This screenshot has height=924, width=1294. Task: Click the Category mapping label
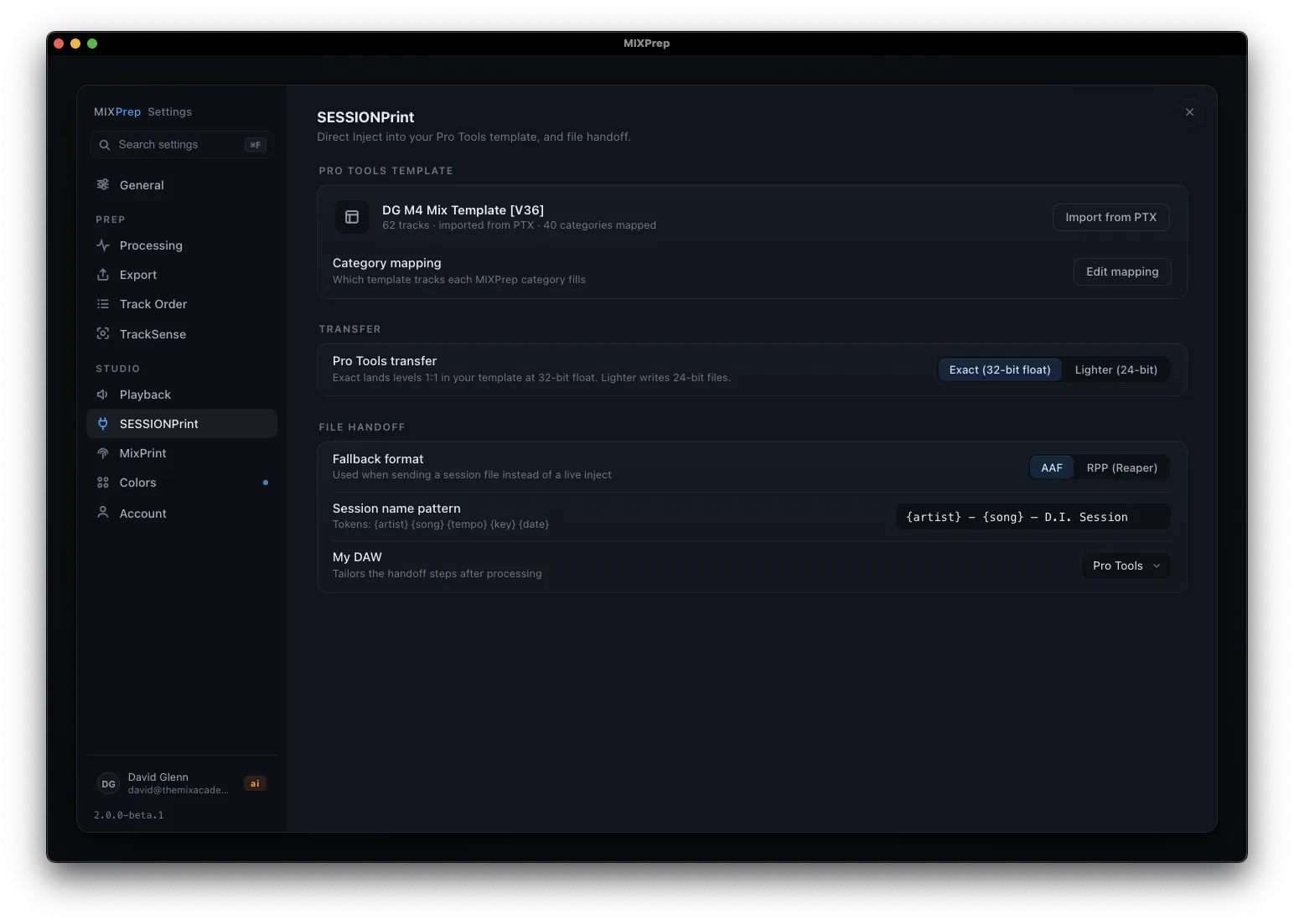click(x=387, y=263)
